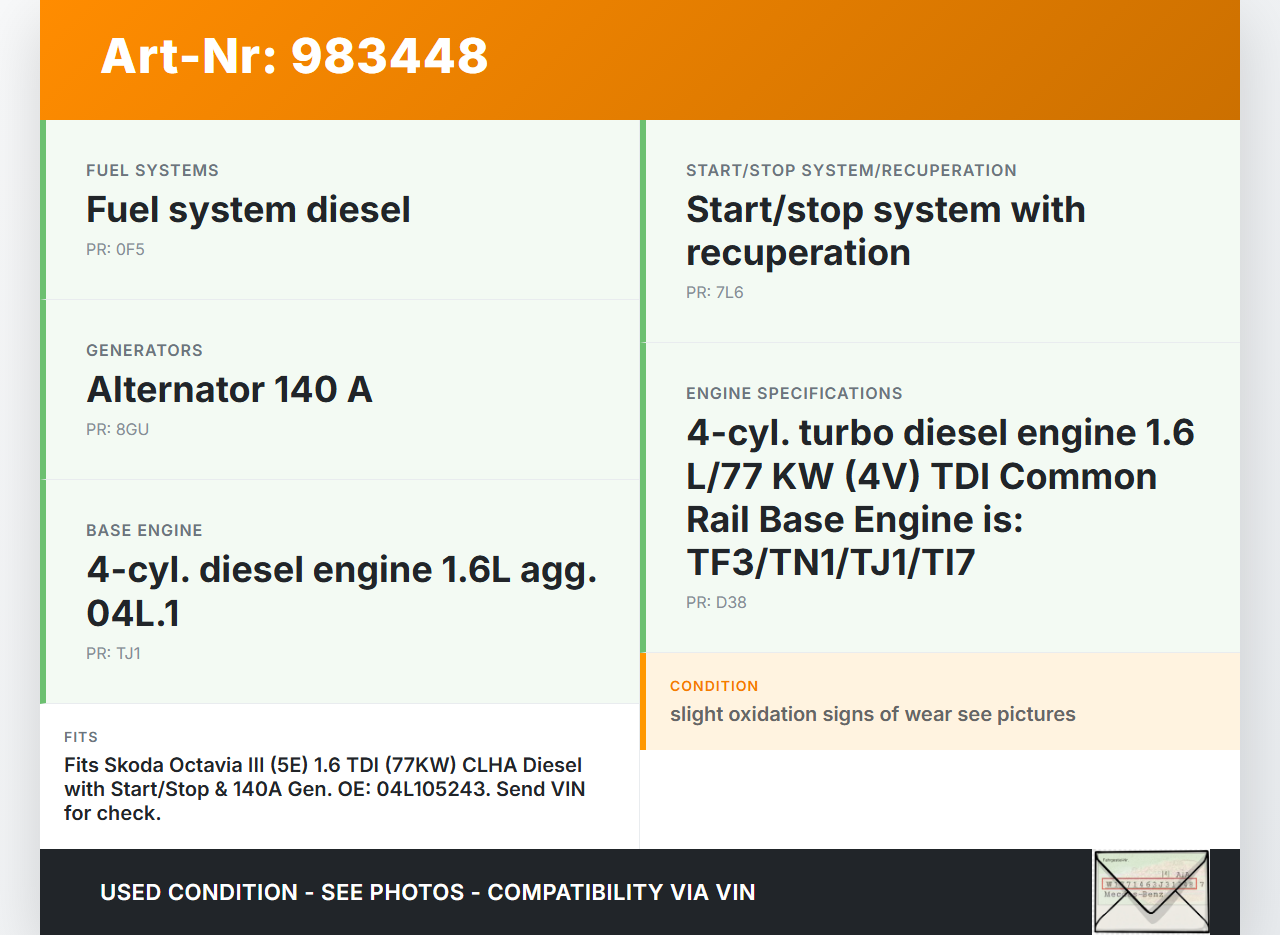Select the 4-cyl. turbo diesel engine heading
Viewport: 1280px width, 935px height.
point(940,497)
